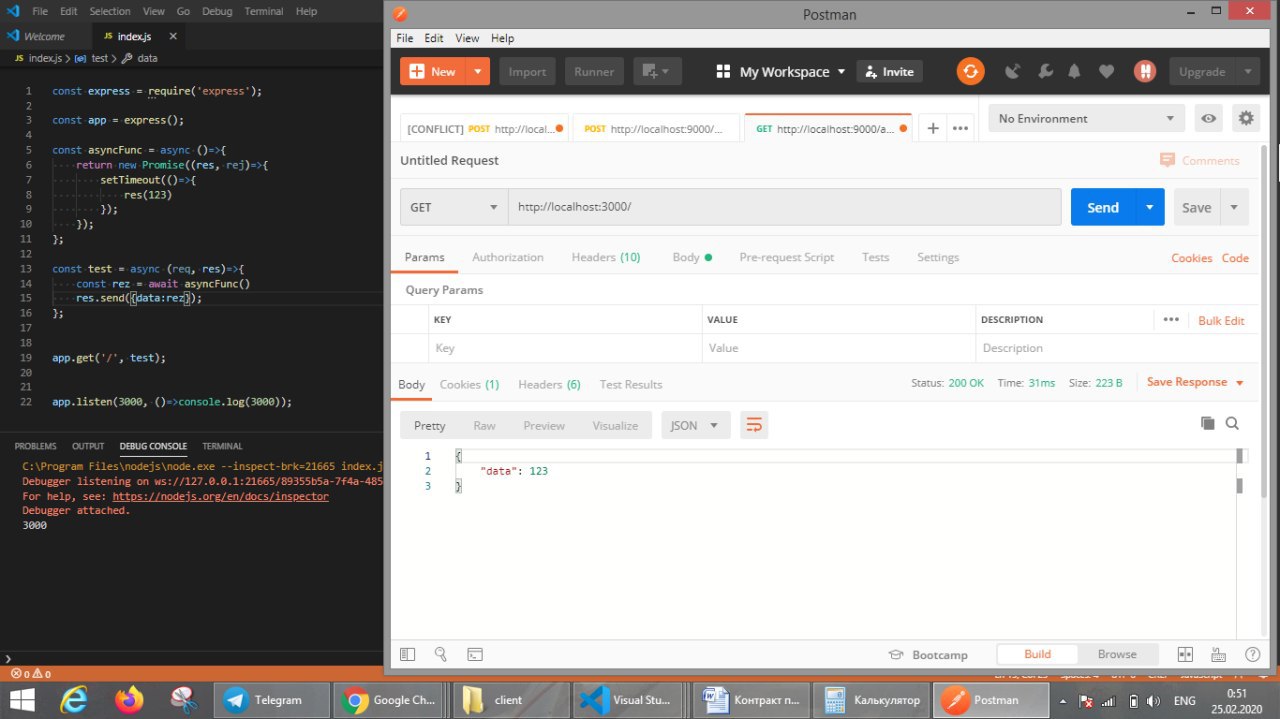Click the Comments speech bubble icon
The width and height of the screenshot is (1280, 719).
pos(1167,160)
